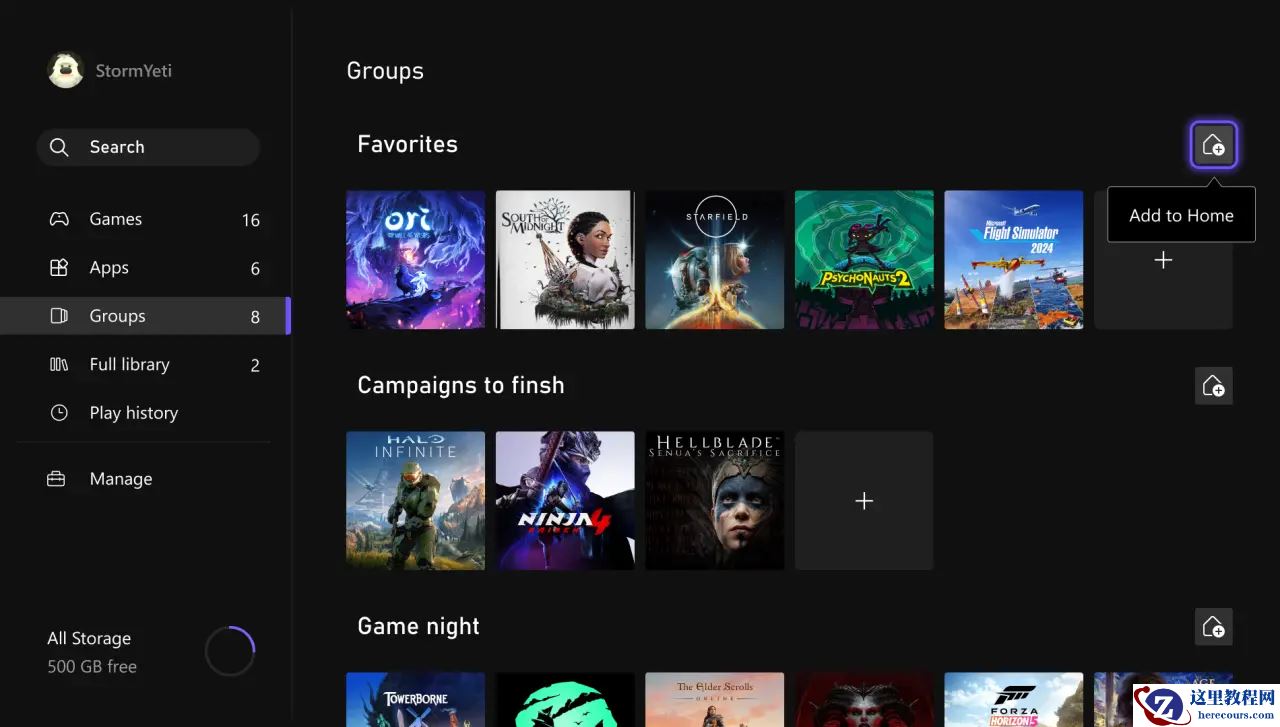This screenshot has width=1280, height=727.
Task: Click the briefcase icon beside Manage
Action: click(x=56, y=479)
